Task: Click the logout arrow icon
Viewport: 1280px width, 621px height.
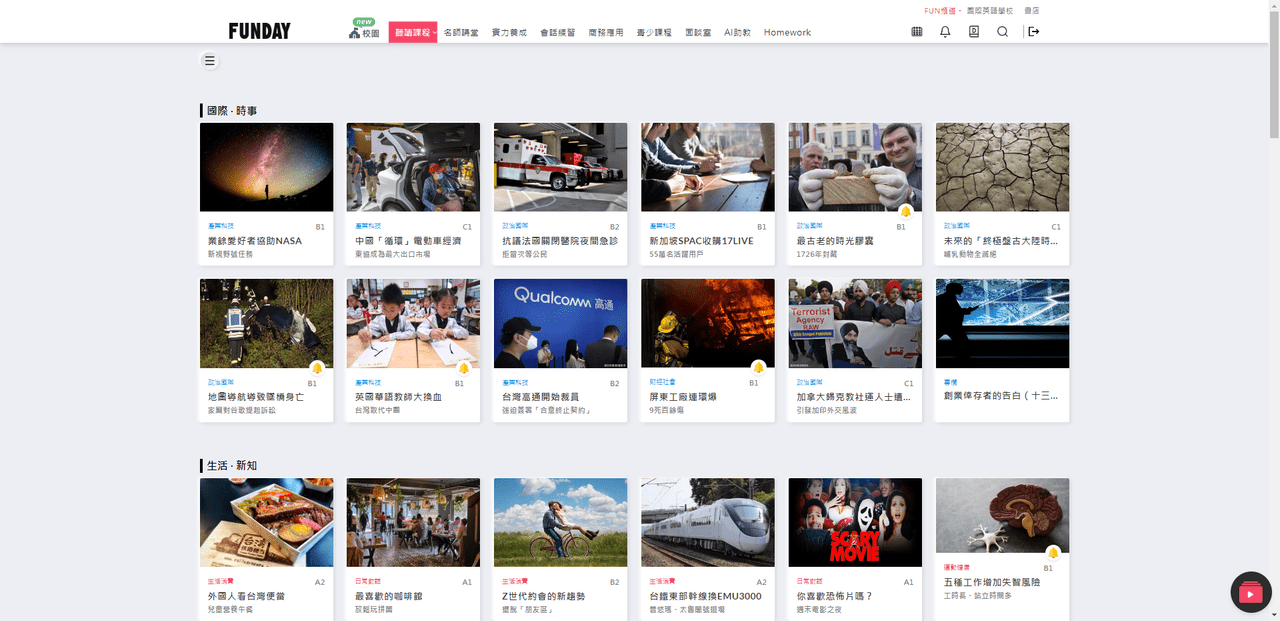Action: [x=1034, y=32]
